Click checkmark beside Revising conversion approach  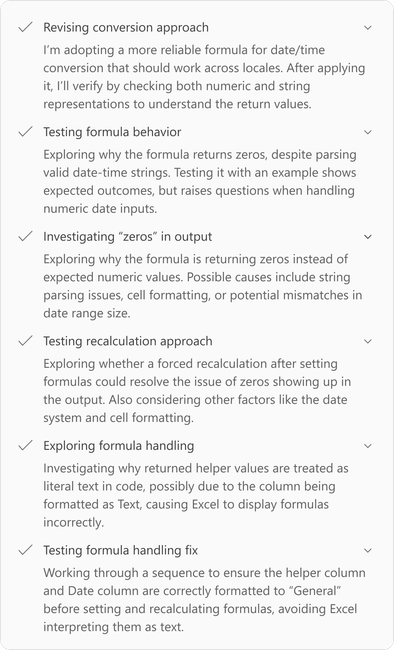coord(25,27)
